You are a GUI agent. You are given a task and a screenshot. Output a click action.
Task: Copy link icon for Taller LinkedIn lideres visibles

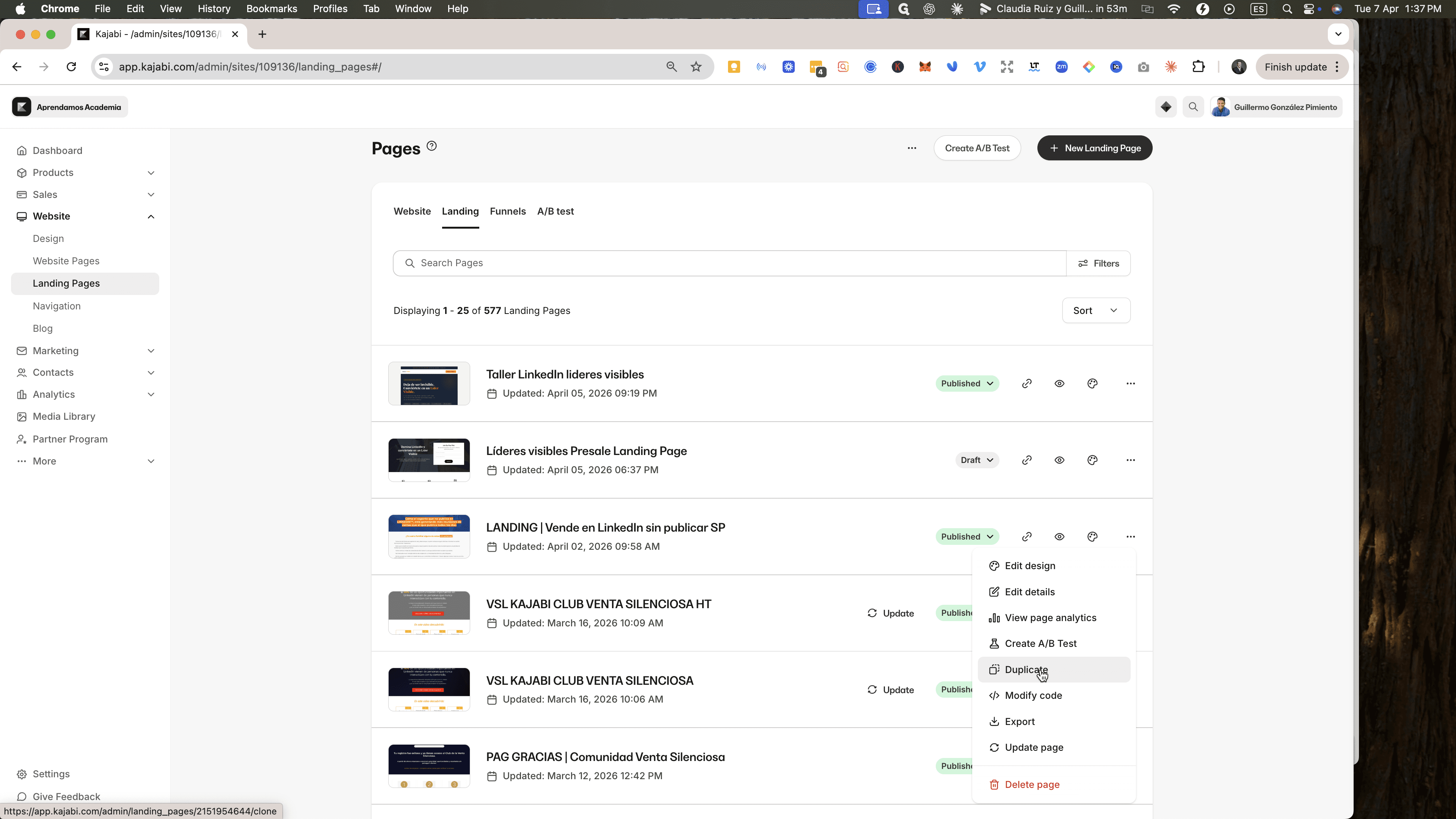1026,383
